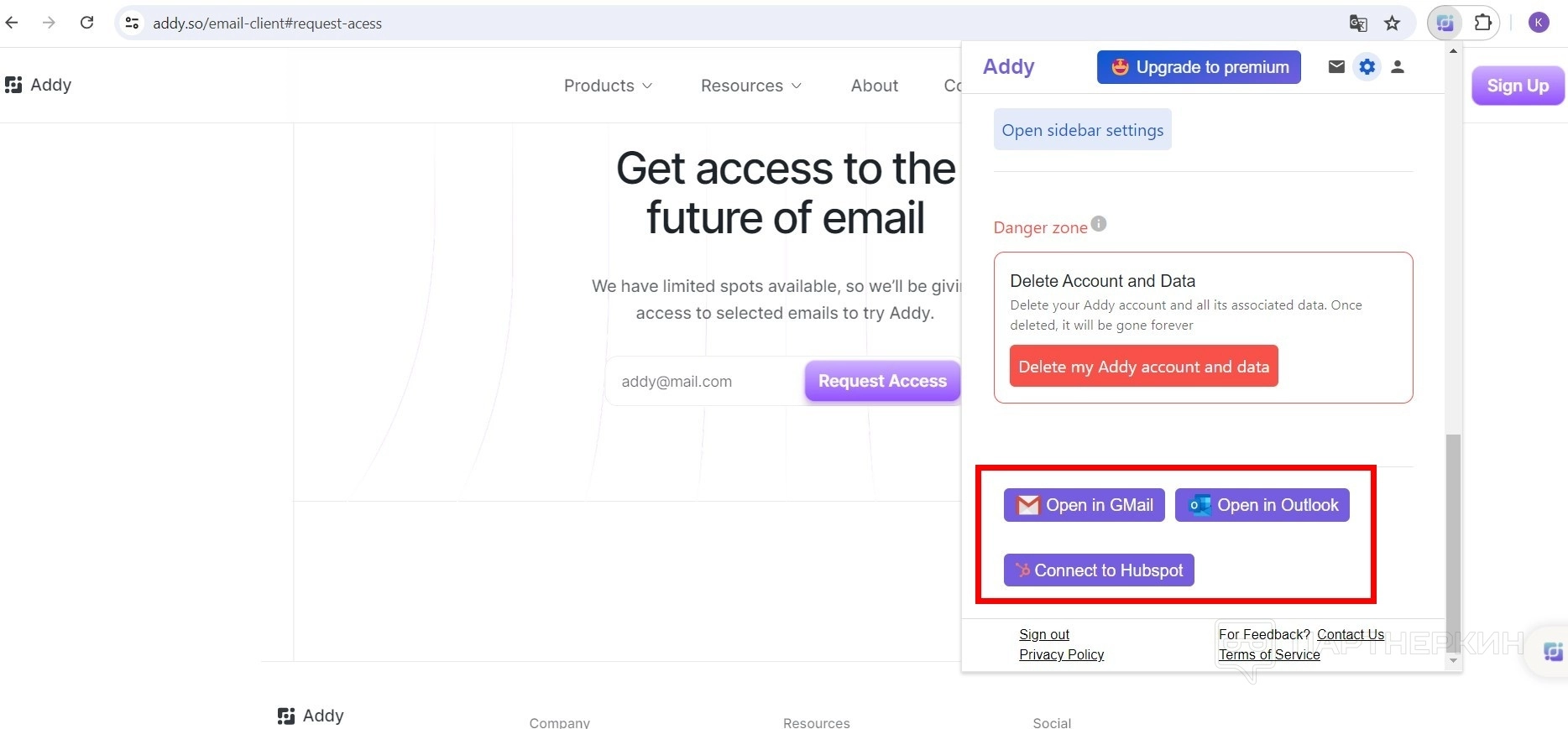The width and height of the screenshot is (1568, 729).
Task: Expand the Products dropdown menu
Action: [608, 86]
